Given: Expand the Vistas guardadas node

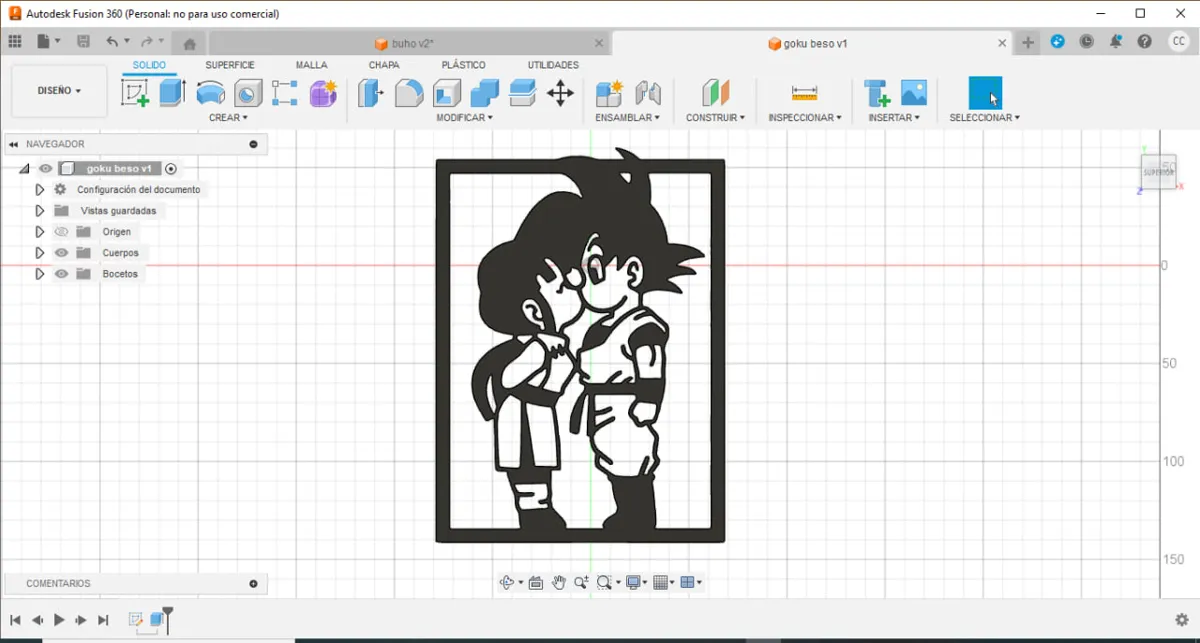Looking at the screenshot, I should (x=39, y=211).
